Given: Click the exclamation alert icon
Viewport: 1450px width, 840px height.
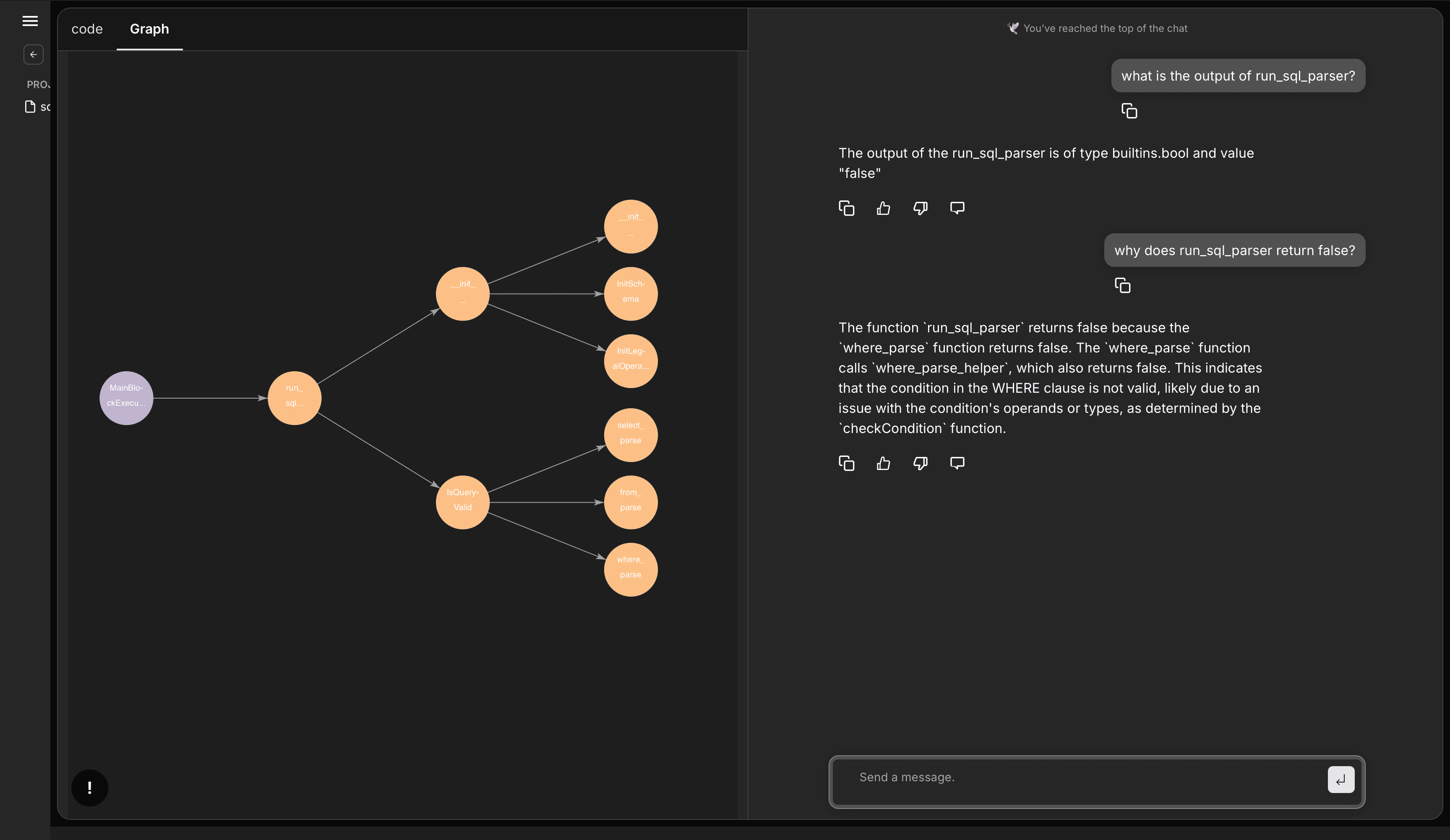Looking at the screenshot, I should pyautogui.click(x=90, y=788).
